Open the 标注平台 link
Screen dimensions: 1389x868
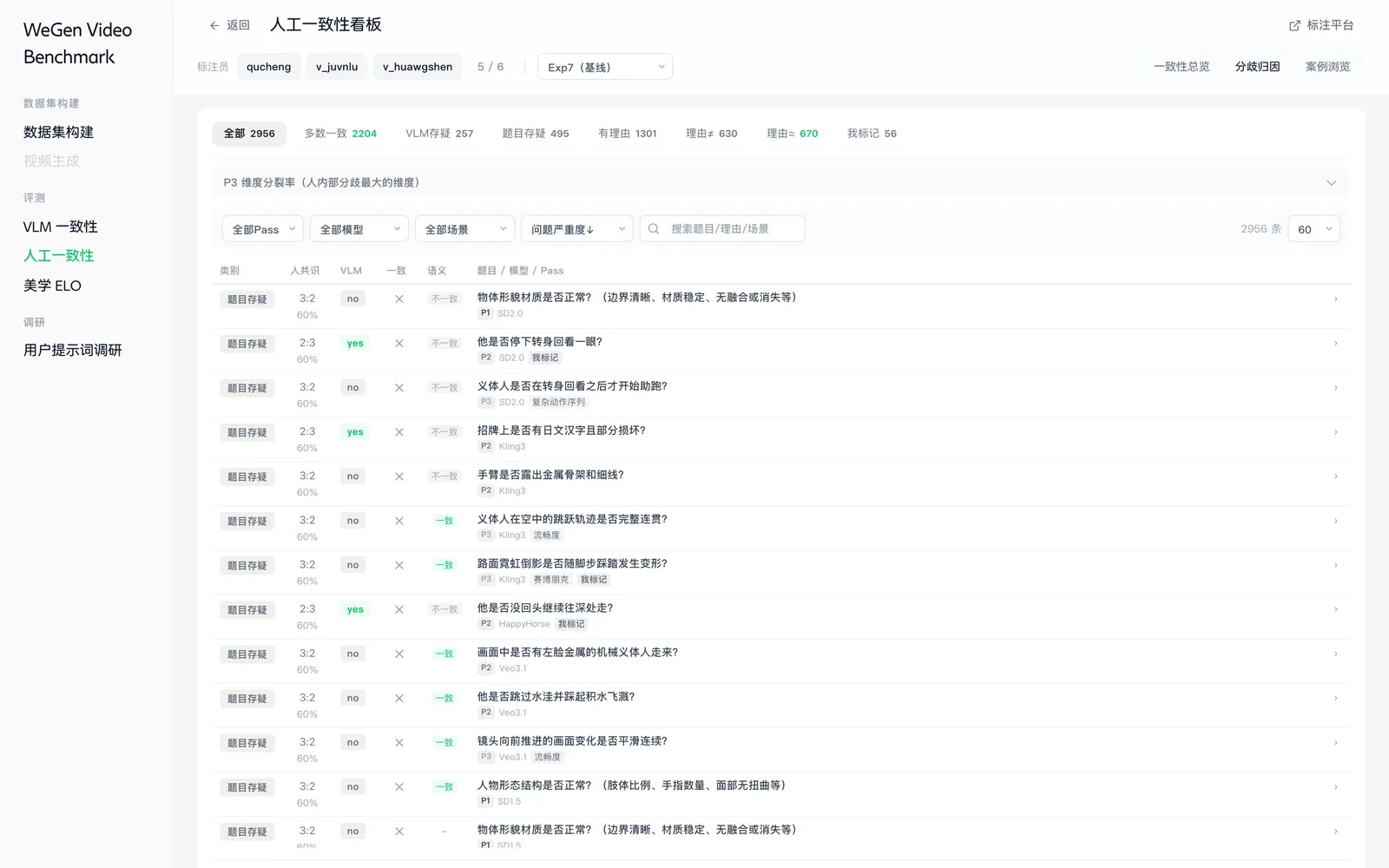click(1321, 25)
